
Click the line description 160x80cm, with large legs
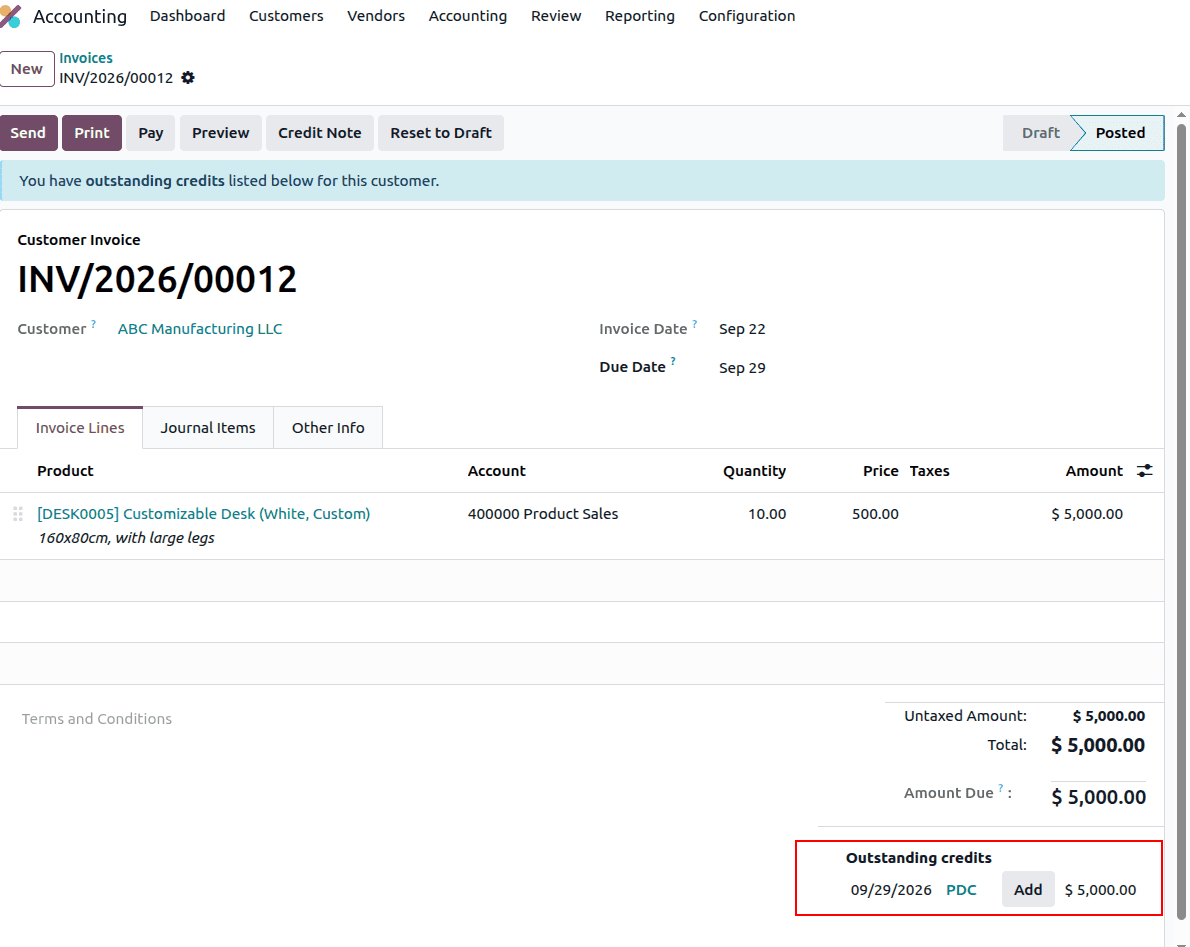[126, 538]
